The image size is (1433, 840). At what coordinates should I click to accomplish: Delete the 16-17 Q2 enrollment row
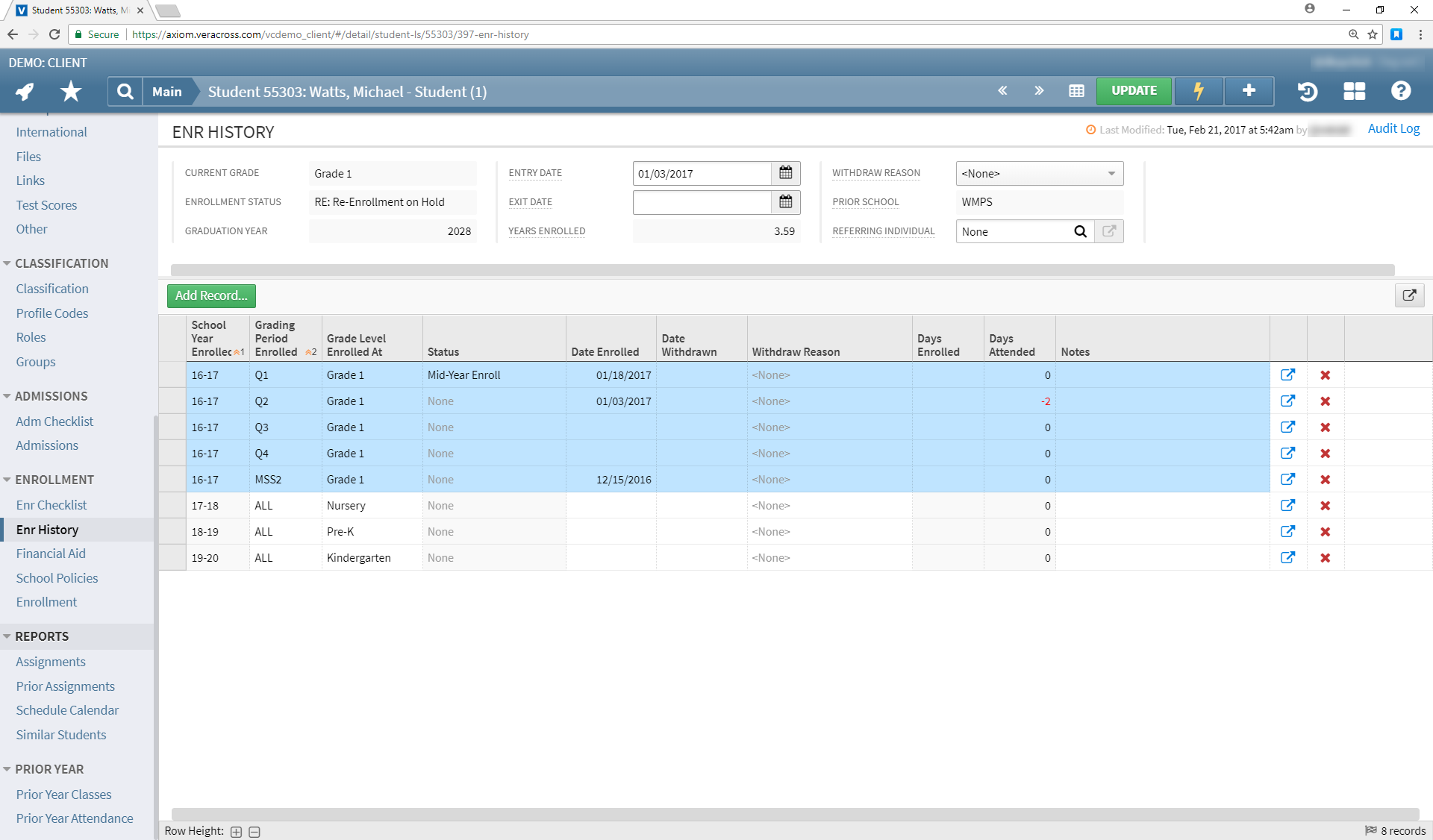1326,401
